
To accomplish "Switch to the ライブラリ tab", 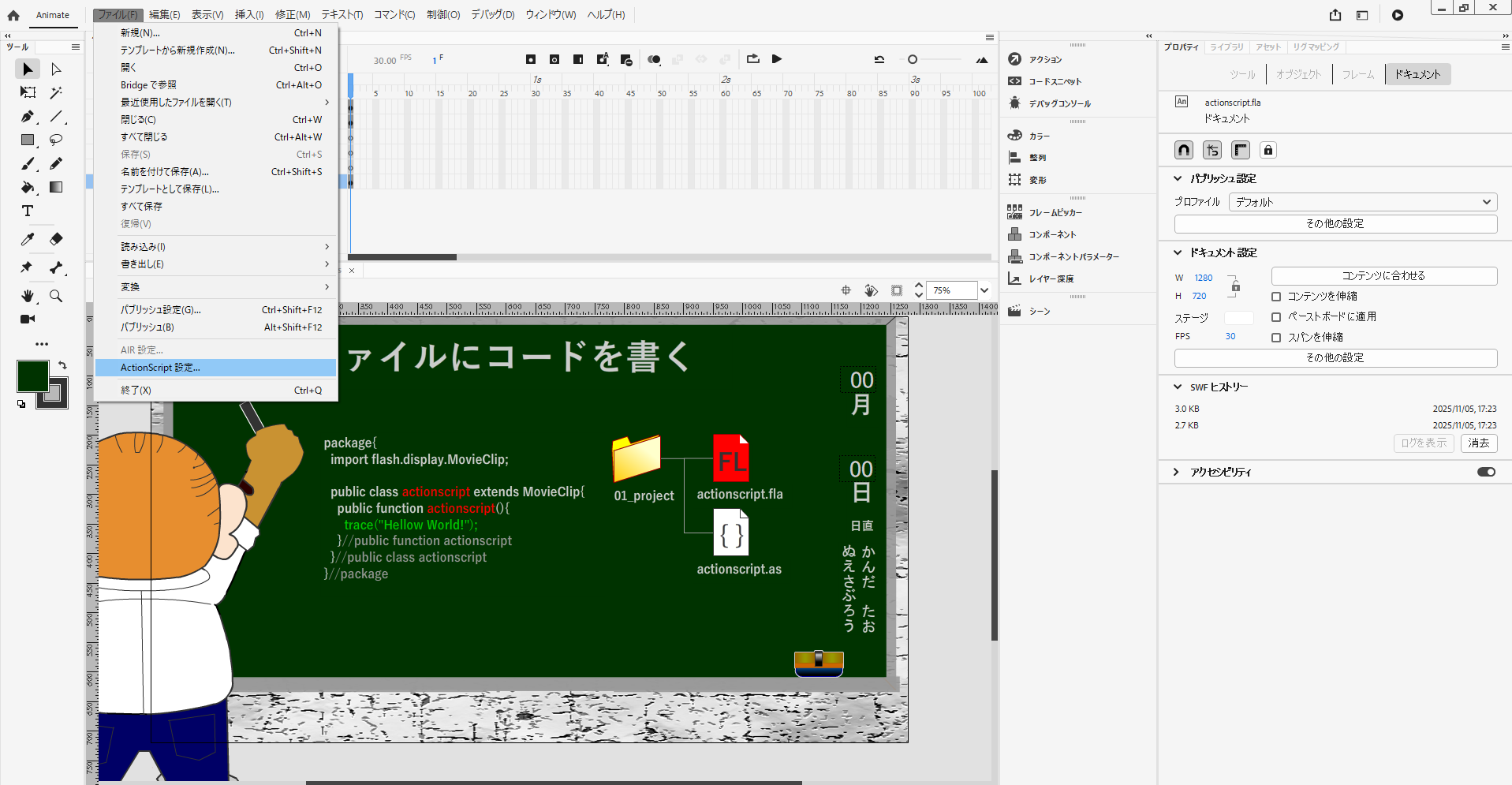I will [1226, 47].
